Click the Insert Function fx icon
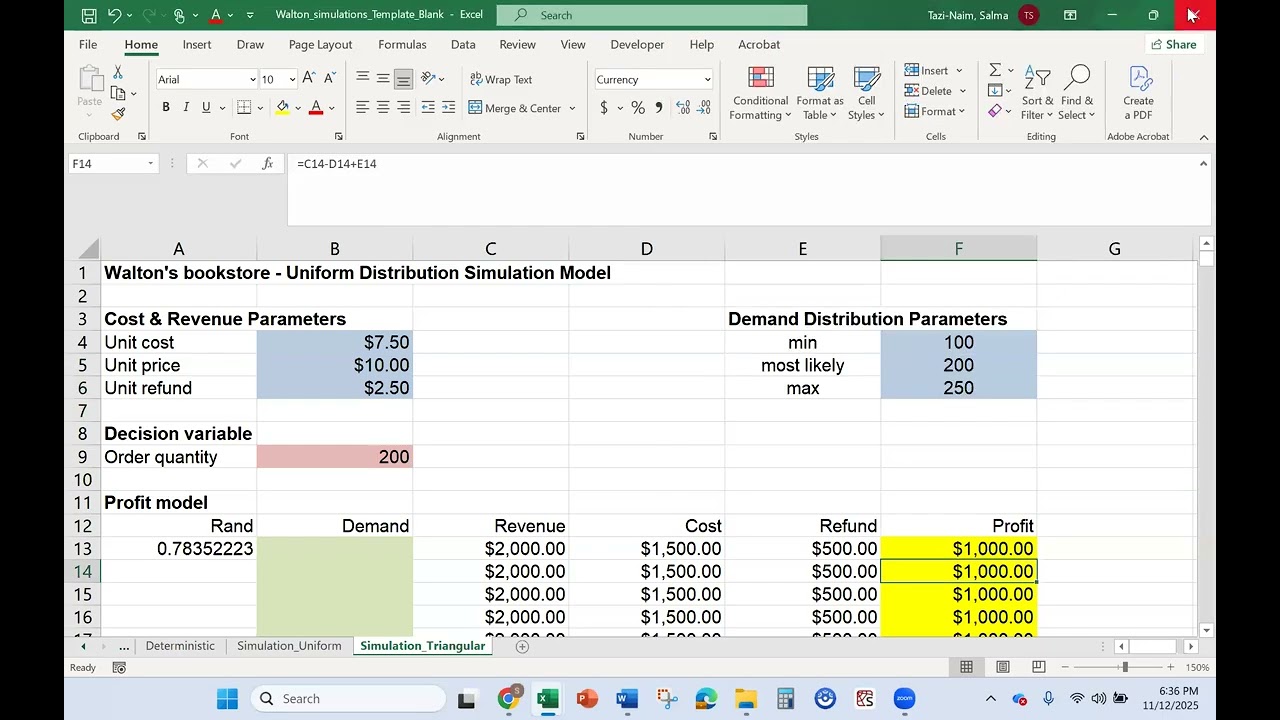The width and height of the screenshot is (1280, 720). click(x=267, y=163)
